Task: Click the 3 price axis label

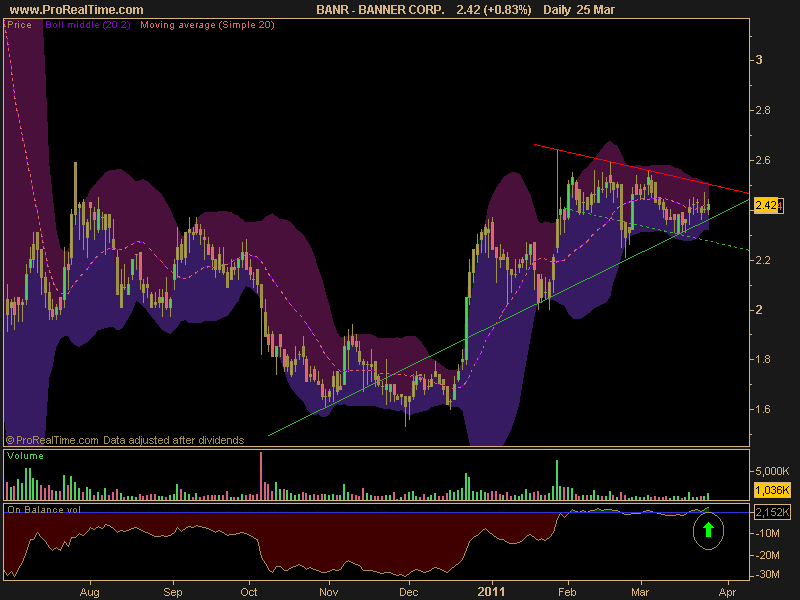Action: [759, 60]
